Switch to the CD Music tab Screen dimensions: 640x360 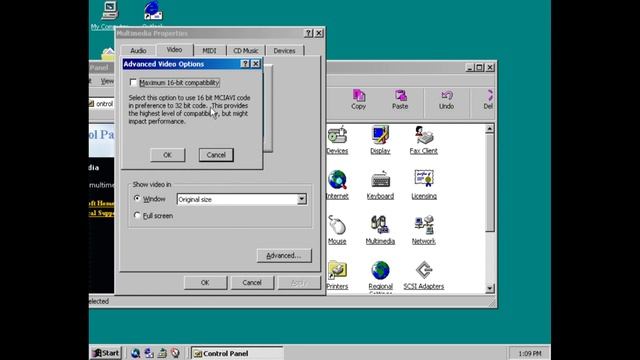click(x=245, y=51)
